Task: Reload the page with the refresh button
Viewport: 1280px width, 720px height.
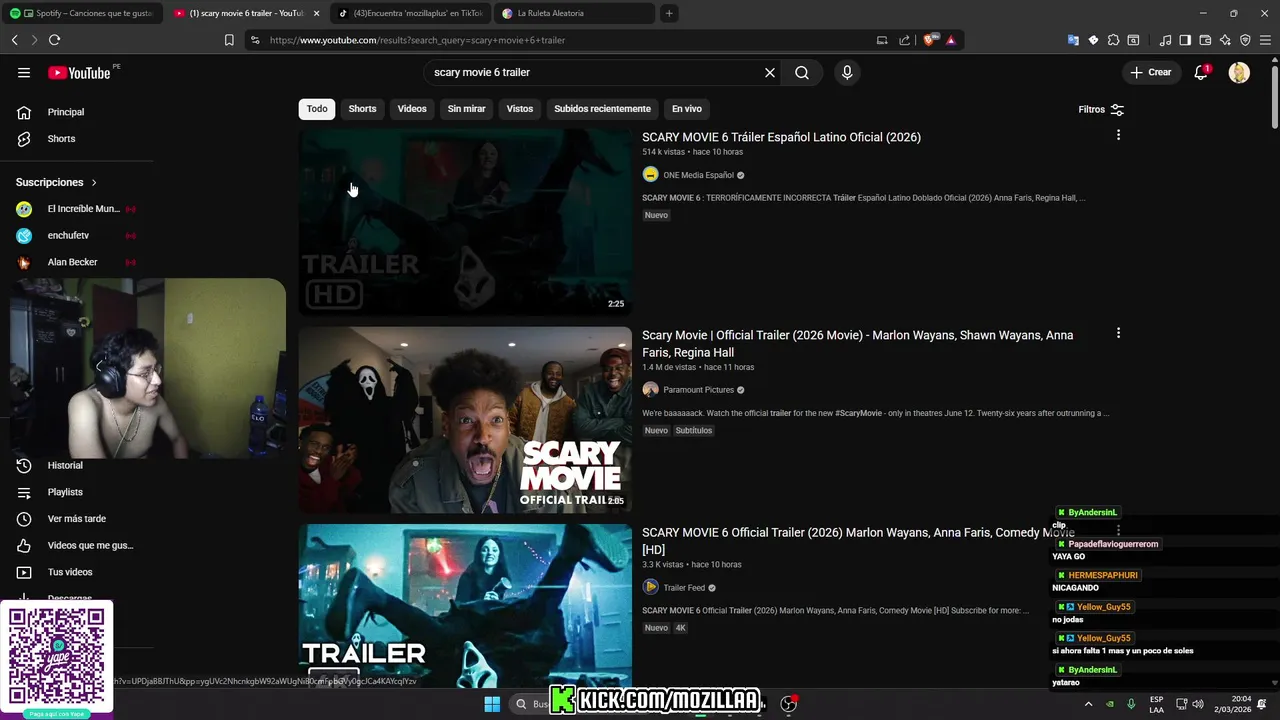Action: point(54,40)
